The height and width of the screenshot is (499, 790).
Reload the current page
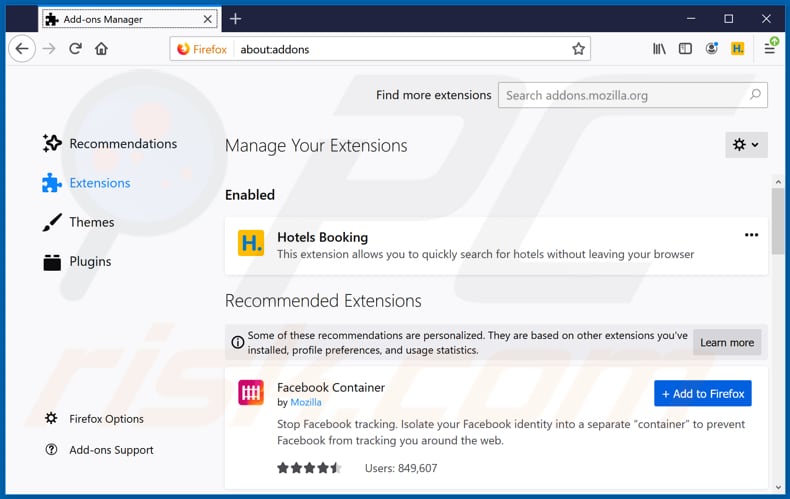point(76,49)
